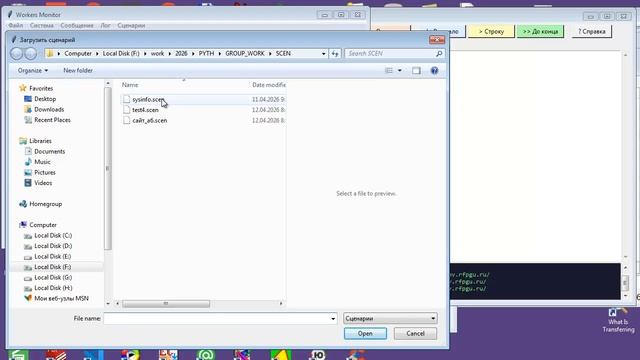Image resolution: width=640 pixels, height=360 pixels.
Task: Open Local Disk (C:)
Action: click(53, 236)
